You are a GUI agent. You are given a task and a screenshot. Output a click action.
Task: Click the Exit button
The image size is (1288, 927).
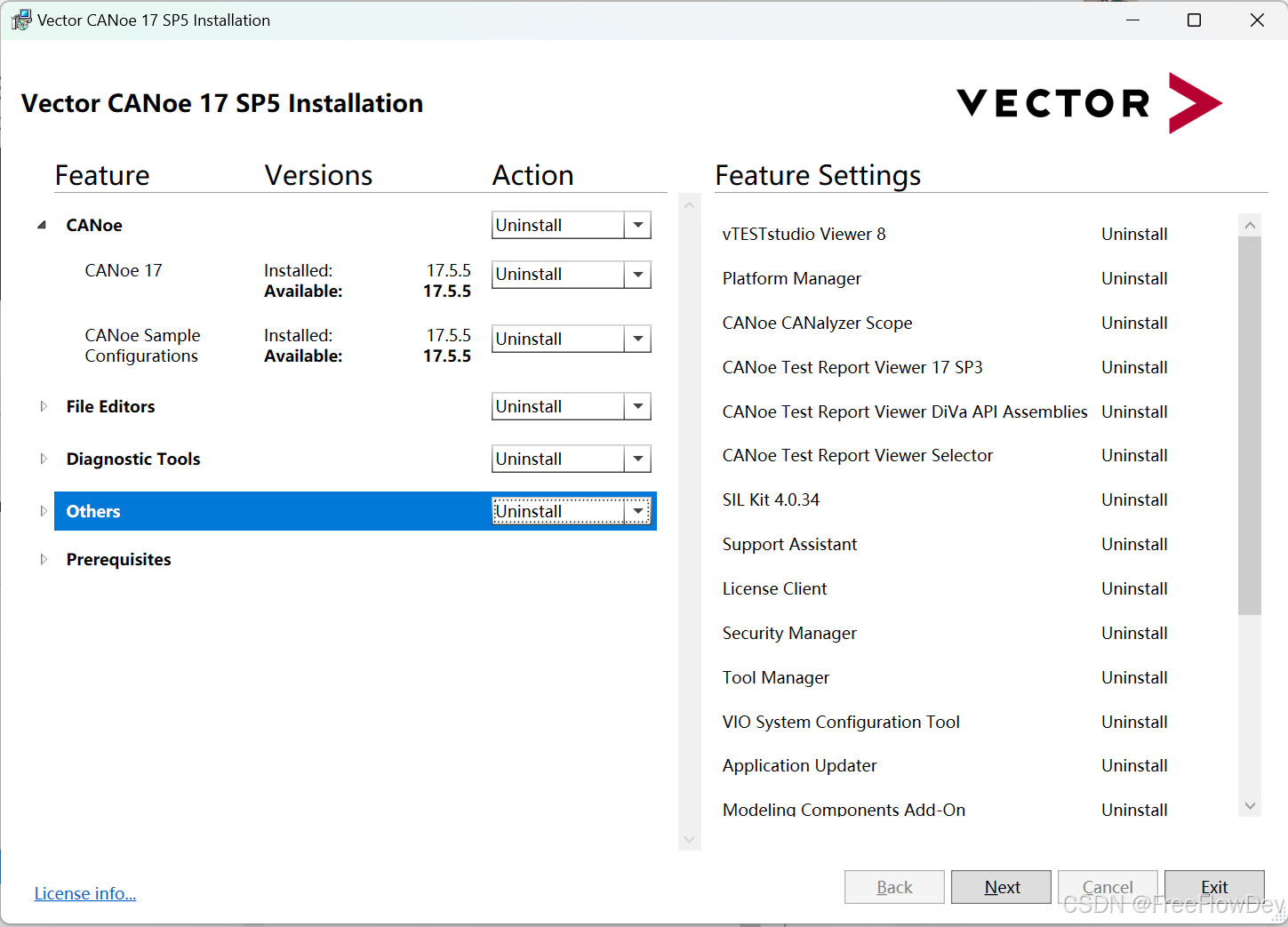[1214, 887]
